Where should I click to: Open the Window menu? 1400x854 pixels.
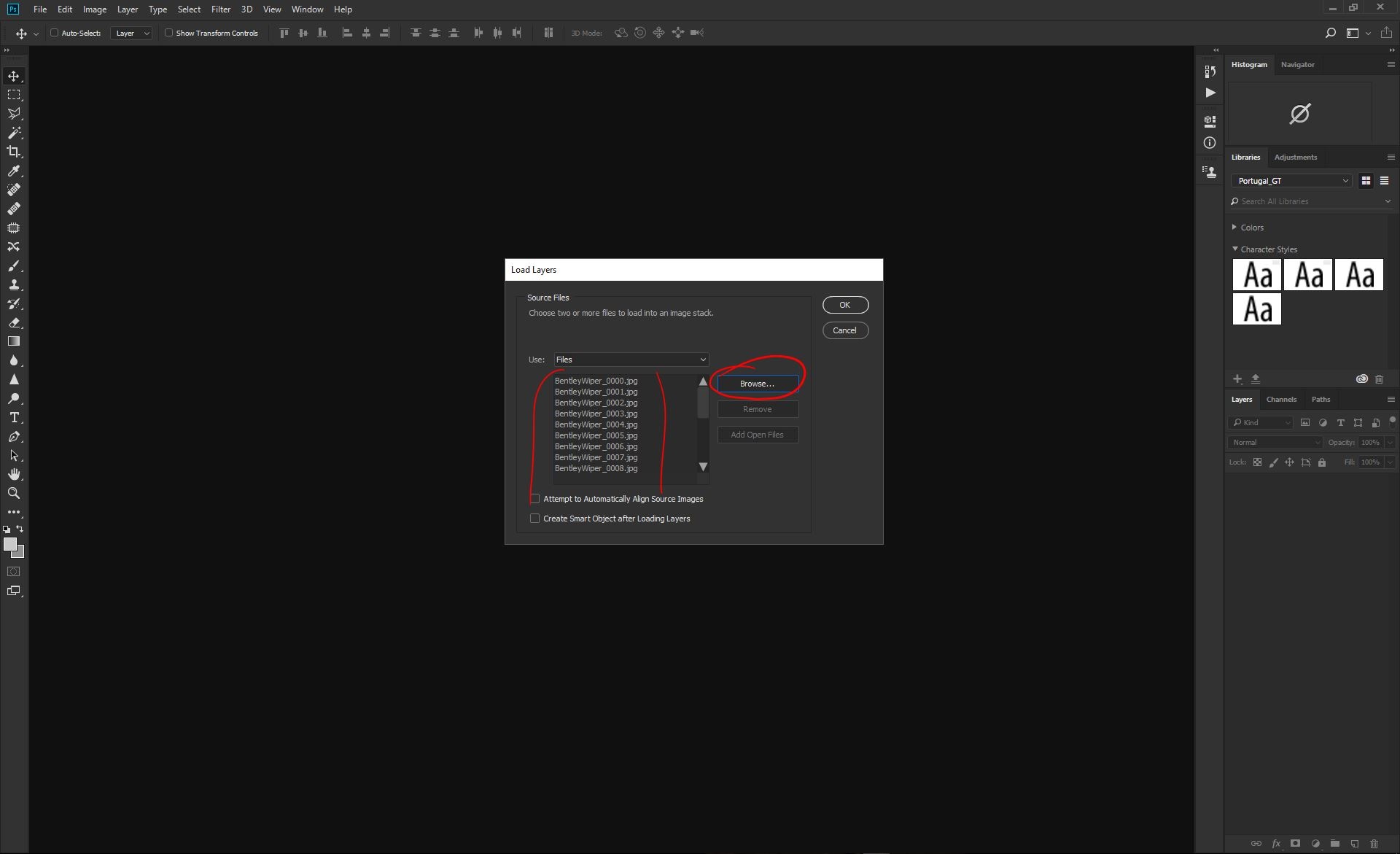(307, 9)
